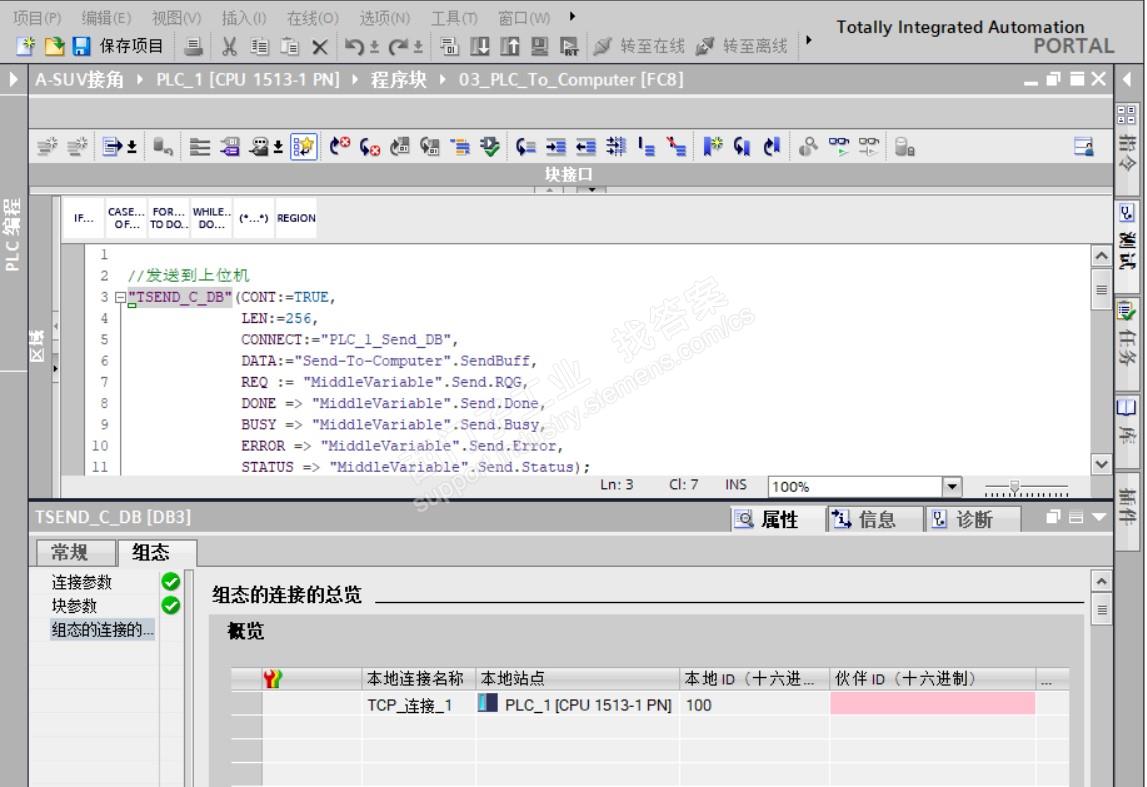1147x787 pixels.
Task: Insert a CASE... OF... template
Action: click(126, 218)
